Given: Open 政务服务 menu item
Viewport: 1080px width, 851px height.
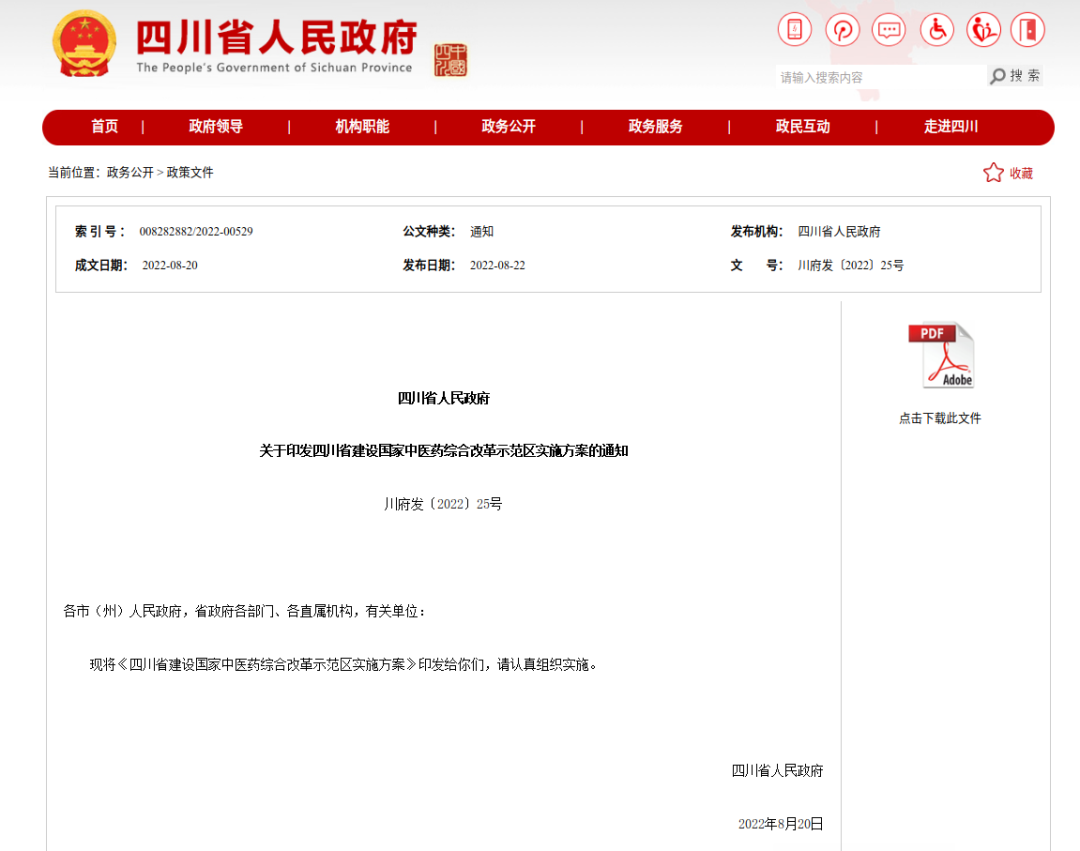Looking at the screenshot, I should click(656, 127).
